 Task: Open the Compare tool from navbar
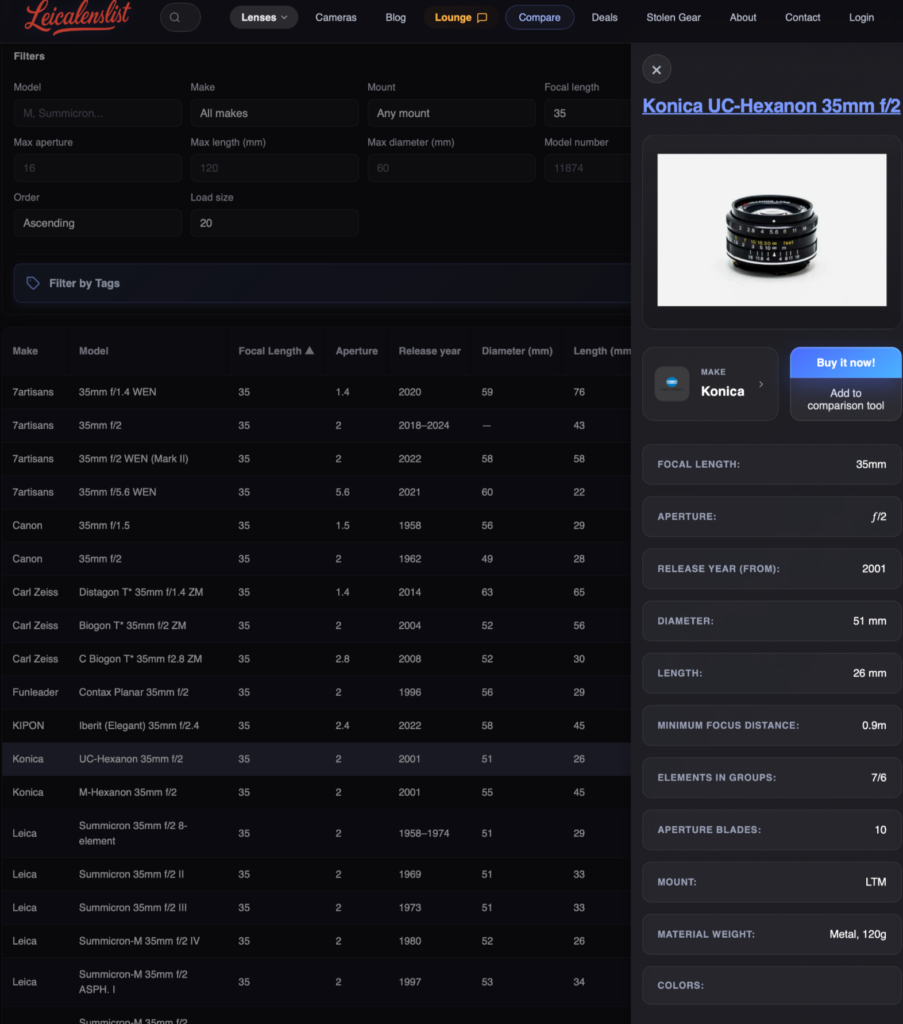539,17
